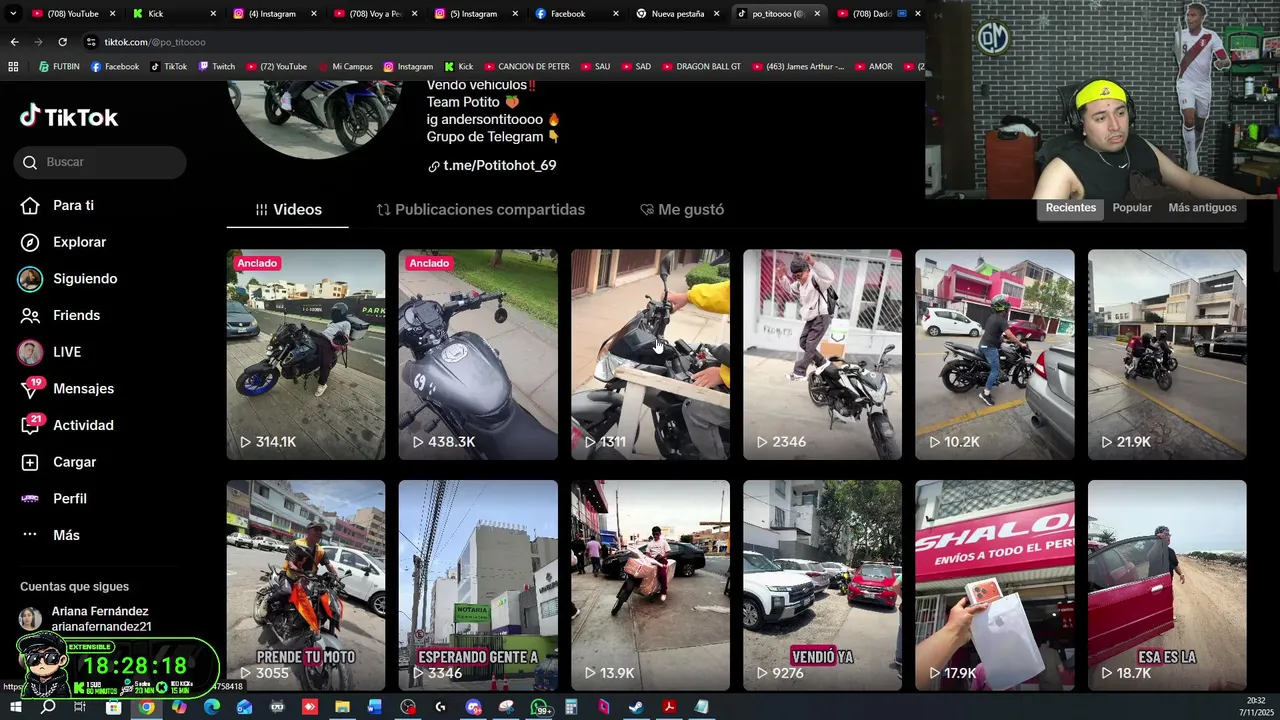Open the site information icon in address bar

(92, 42)
